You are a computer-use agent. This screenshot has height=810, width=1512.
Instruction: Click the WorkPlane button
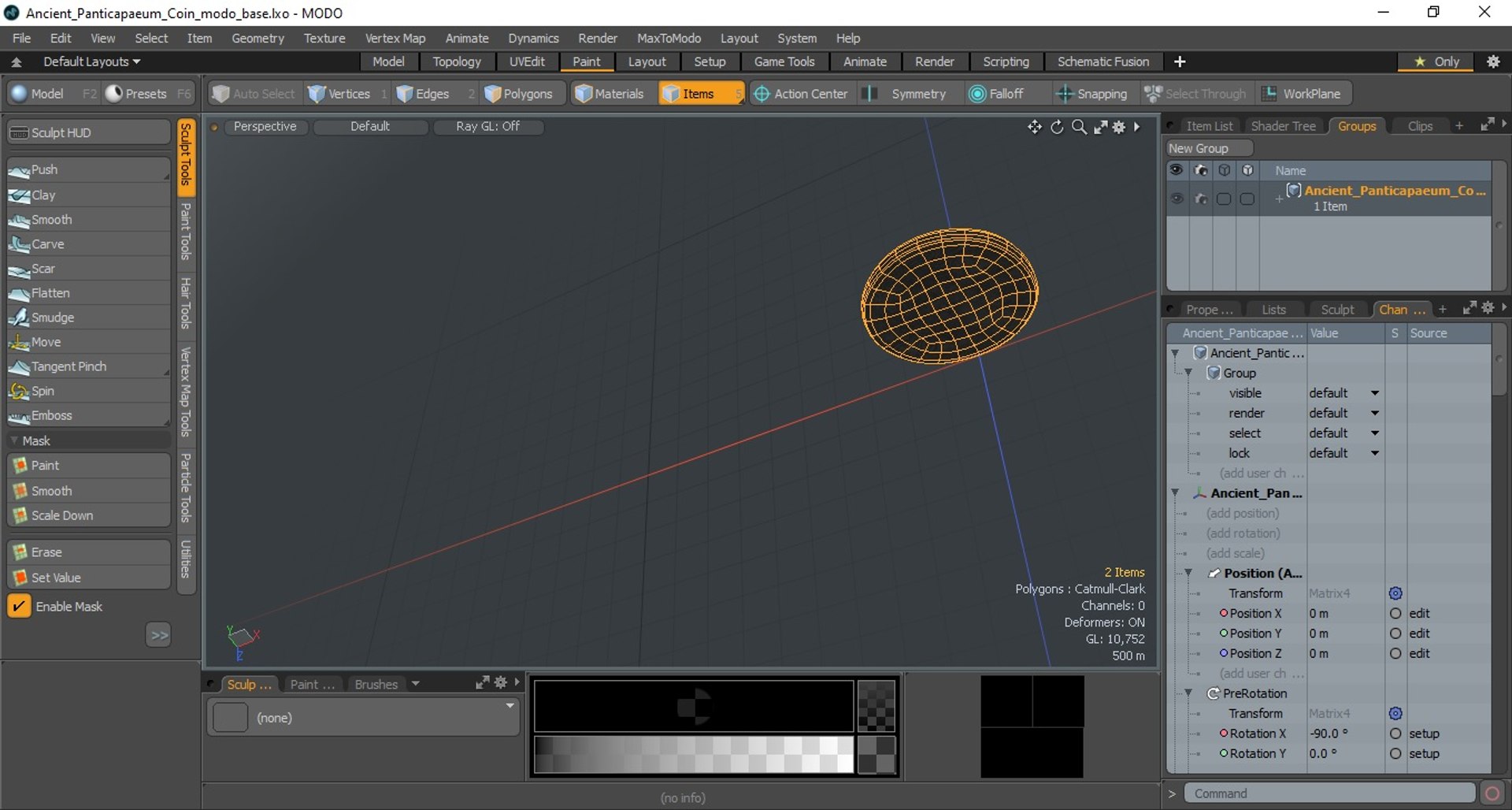(x=1303, y=93)
